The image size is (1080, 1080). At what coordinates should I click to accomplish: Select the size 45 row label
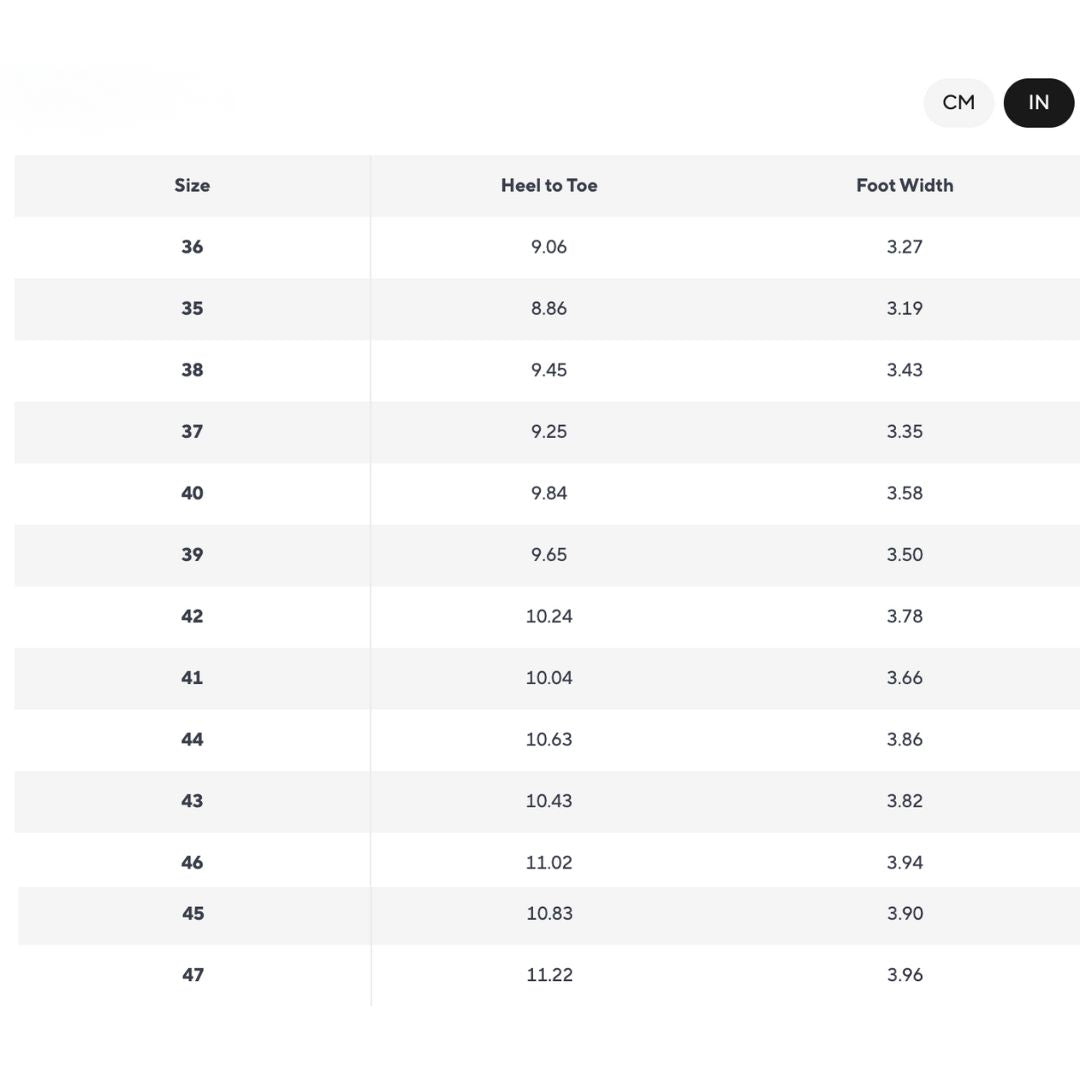[x=193, y=913]
